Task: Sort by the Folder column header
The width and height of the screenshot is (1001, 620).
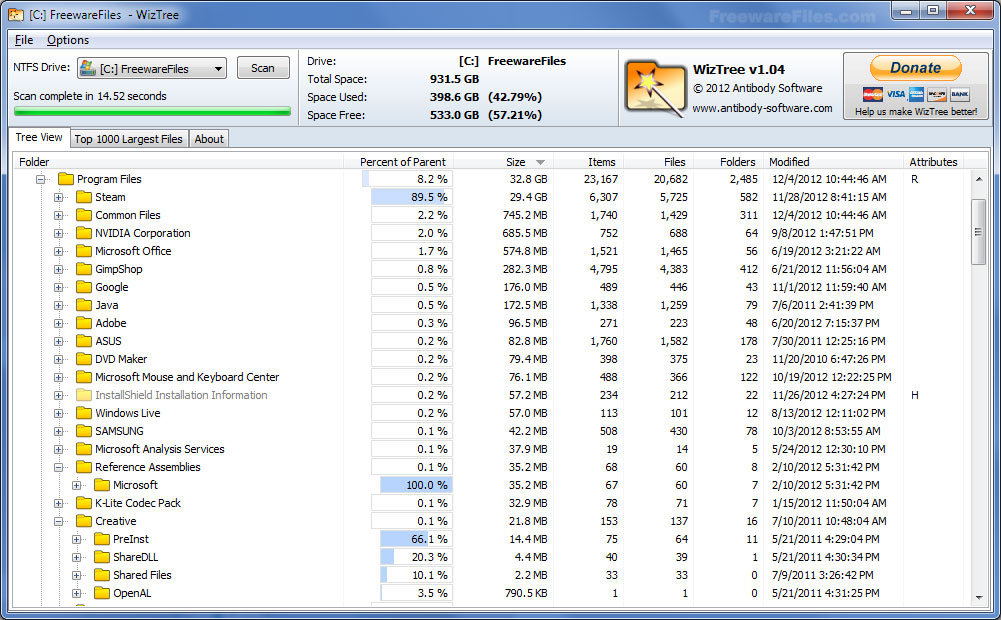Action: click(x=179, y=162)
